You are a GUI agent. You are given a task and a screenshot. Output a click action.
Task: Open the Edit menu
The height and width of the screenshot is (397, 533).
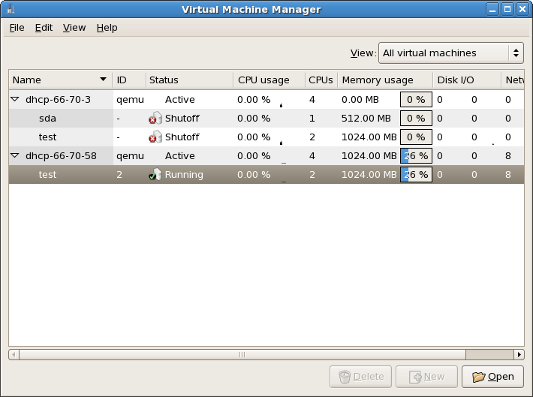44,28
